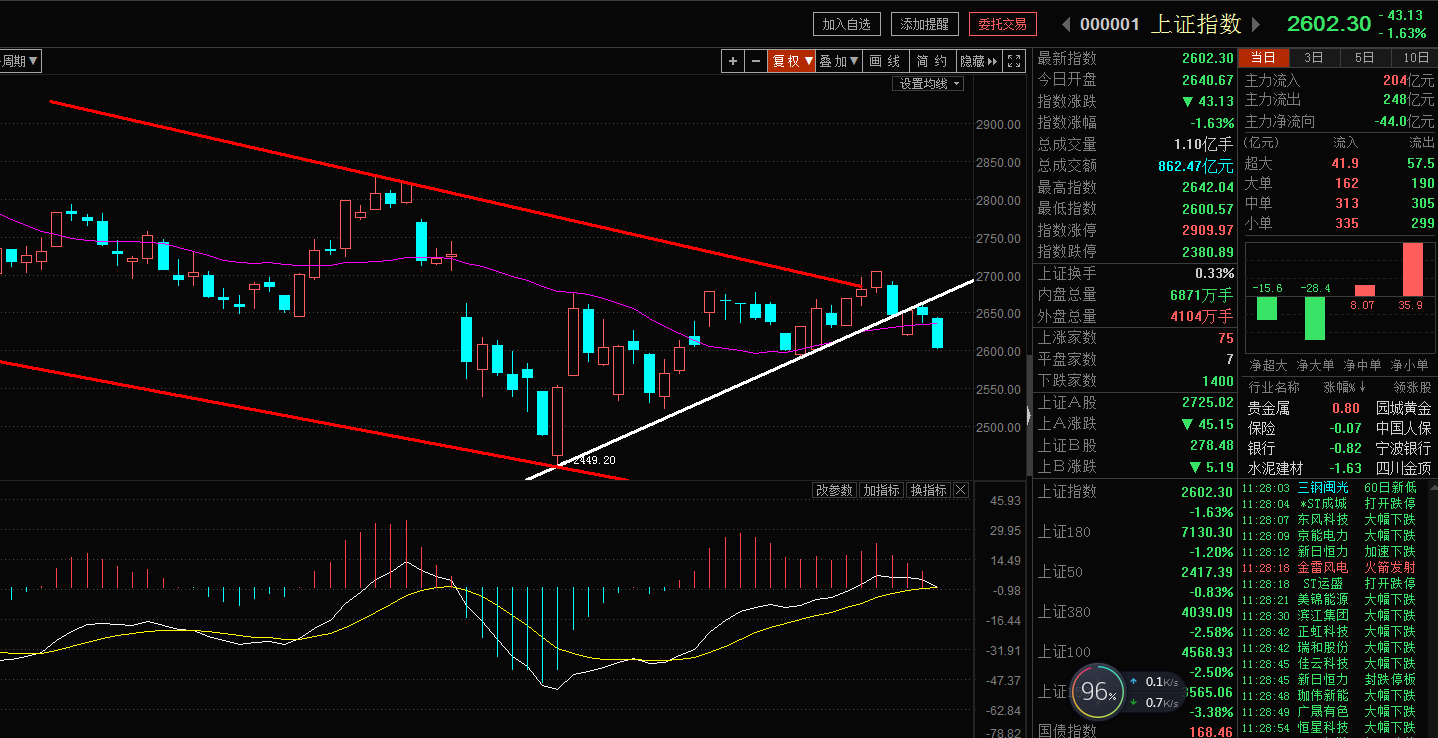Click 换指标 button
This screenshot has width=1438, height=738.
tap(928, 490)
